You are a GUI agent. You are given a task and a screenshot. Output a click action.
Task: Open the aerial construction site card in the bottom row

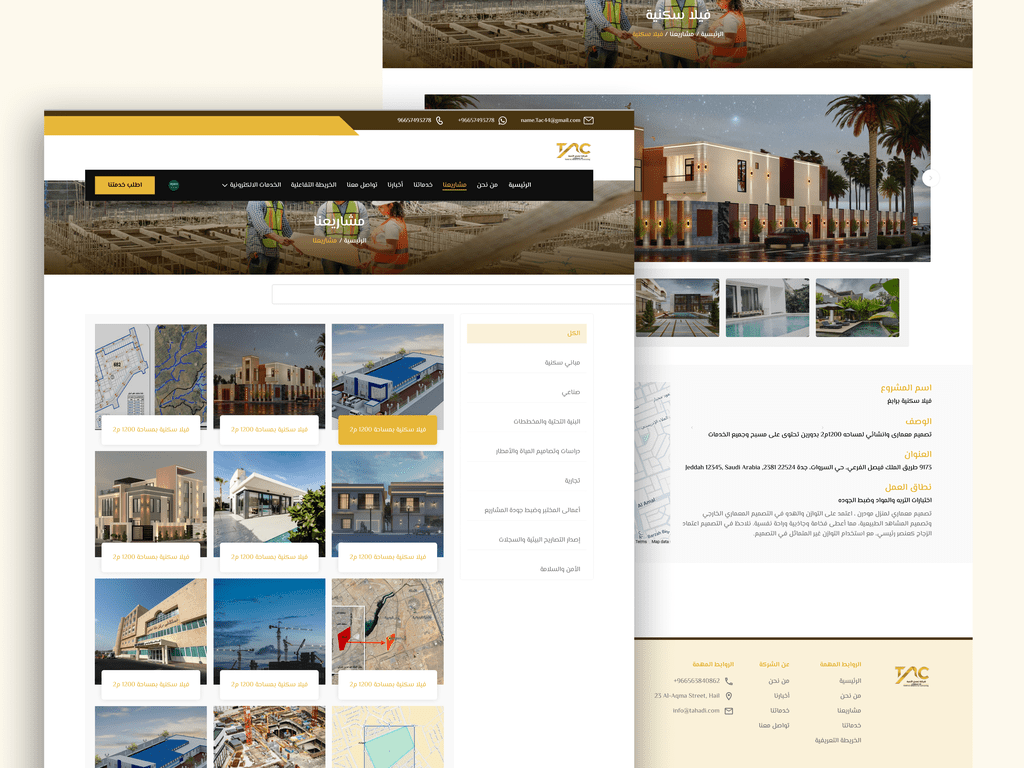(269, 737)
